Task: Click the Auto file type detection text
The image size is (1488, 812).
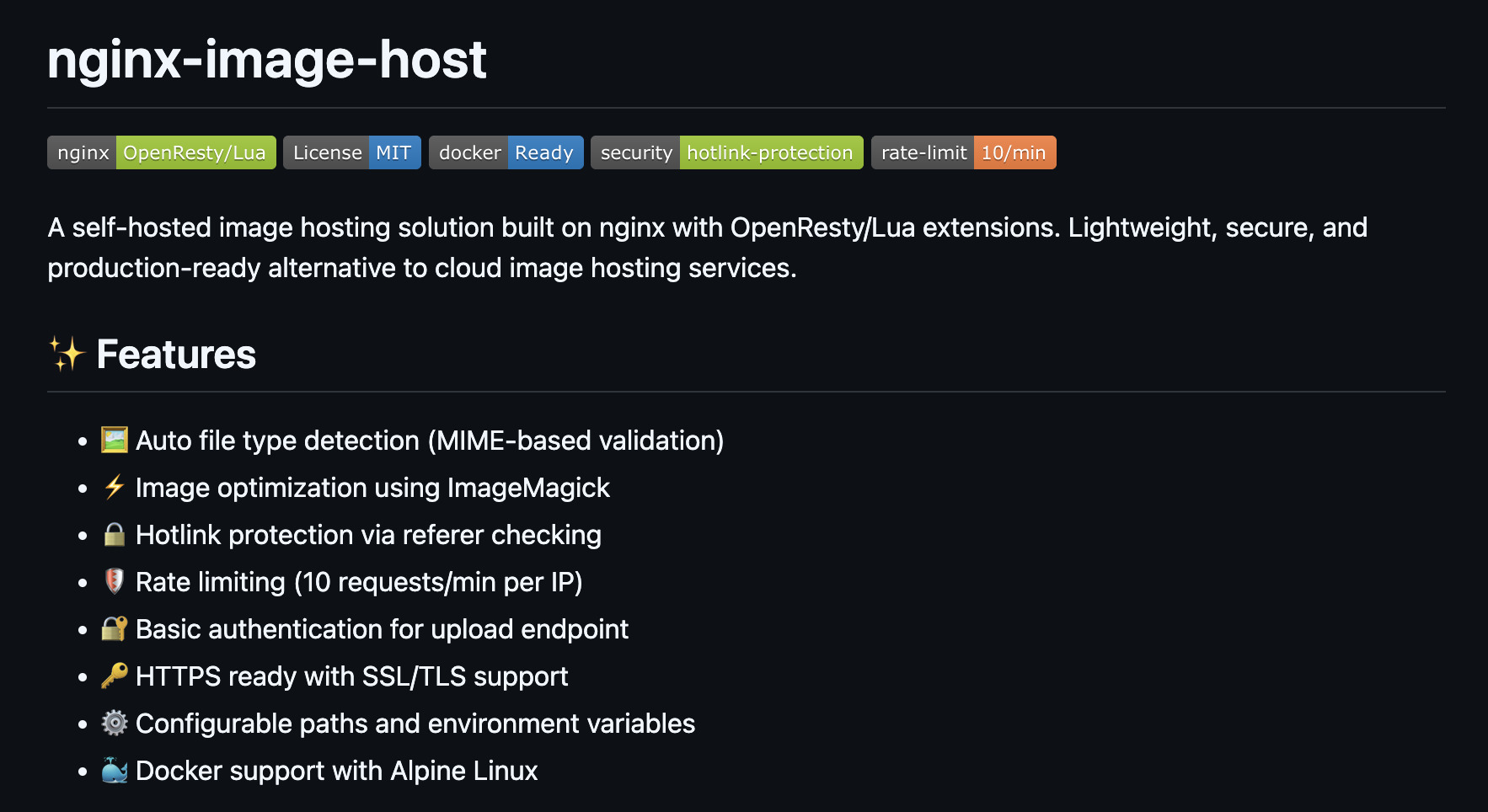Action: point(430,441)
